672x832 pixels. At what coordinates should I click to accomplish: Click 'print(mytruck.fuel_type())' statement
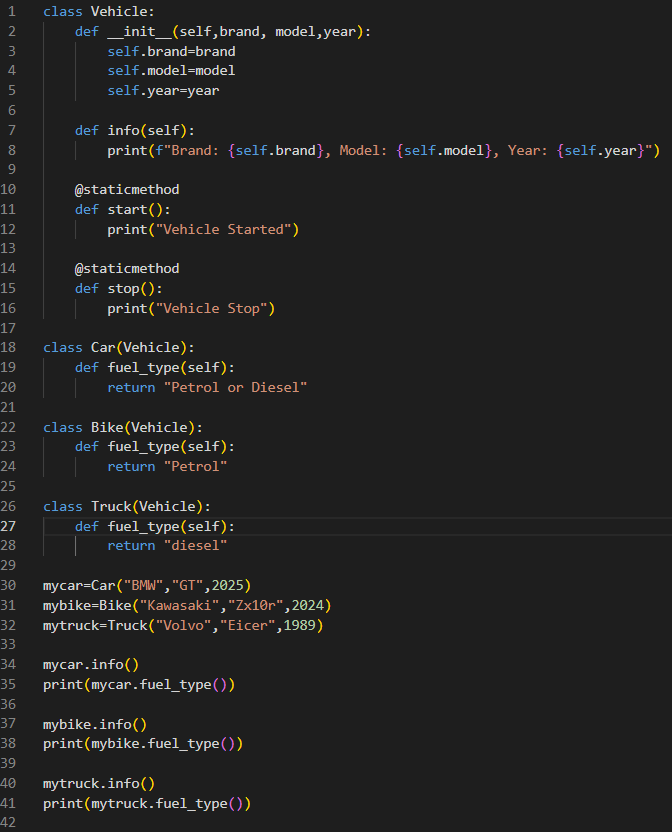point(147,804)
